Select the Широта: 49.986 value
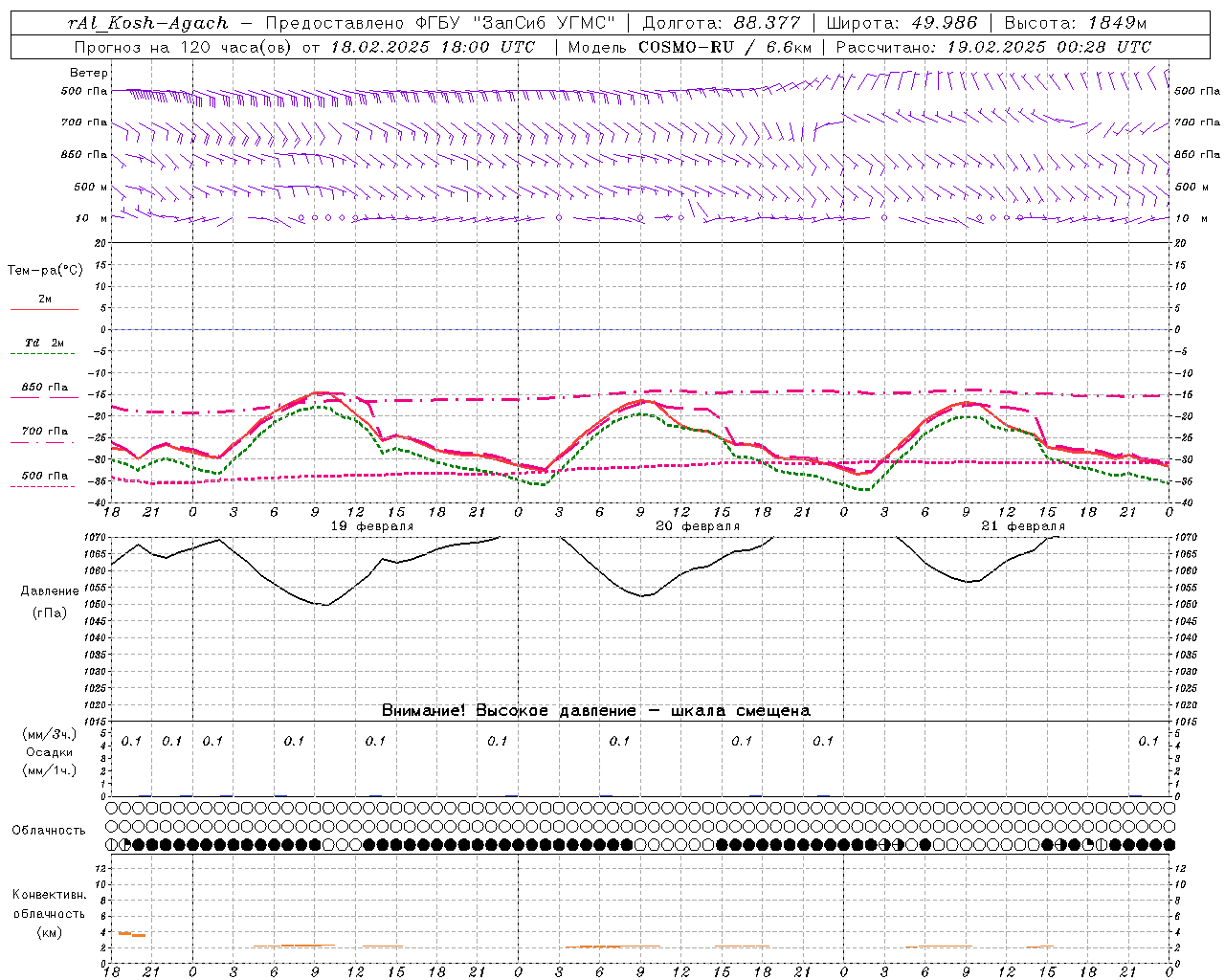1225x980 pixels. point(902,23)
